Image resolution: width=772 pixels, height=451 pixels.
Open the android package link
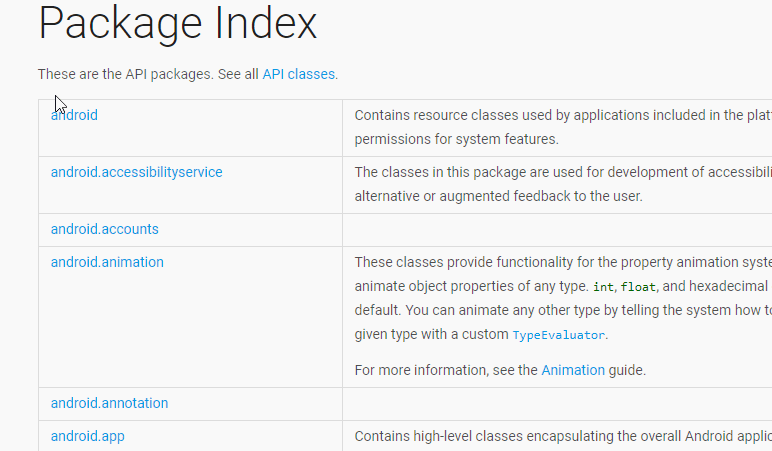[75, 115]
